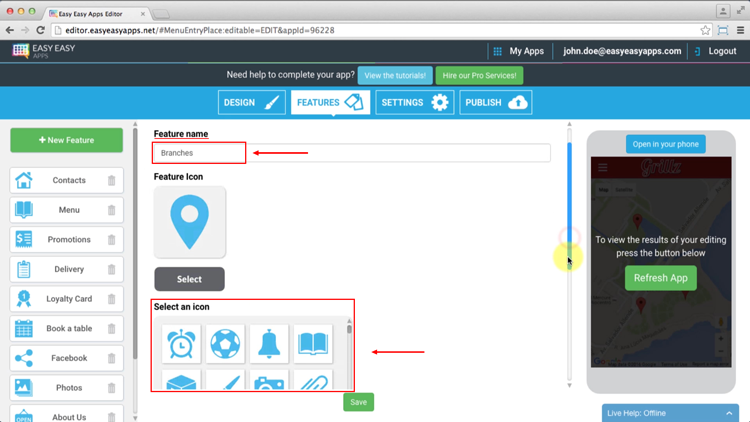This screenshot has width=750, height=422.
Task: Click the Book a table calendar icon
Action: [23, 329]
